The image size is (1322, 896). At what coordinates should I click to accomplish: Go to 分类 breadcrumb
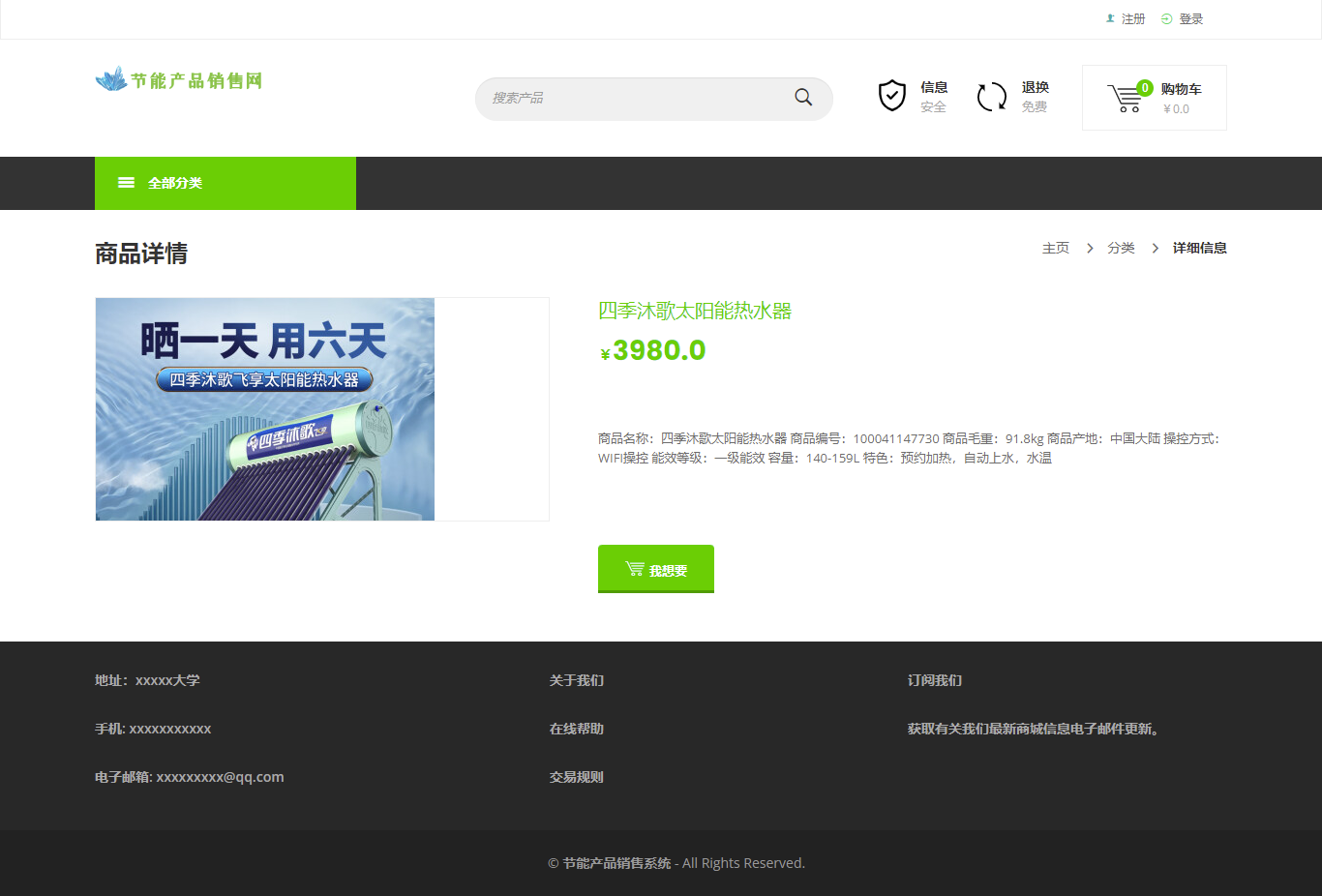tap(1122, 248)
